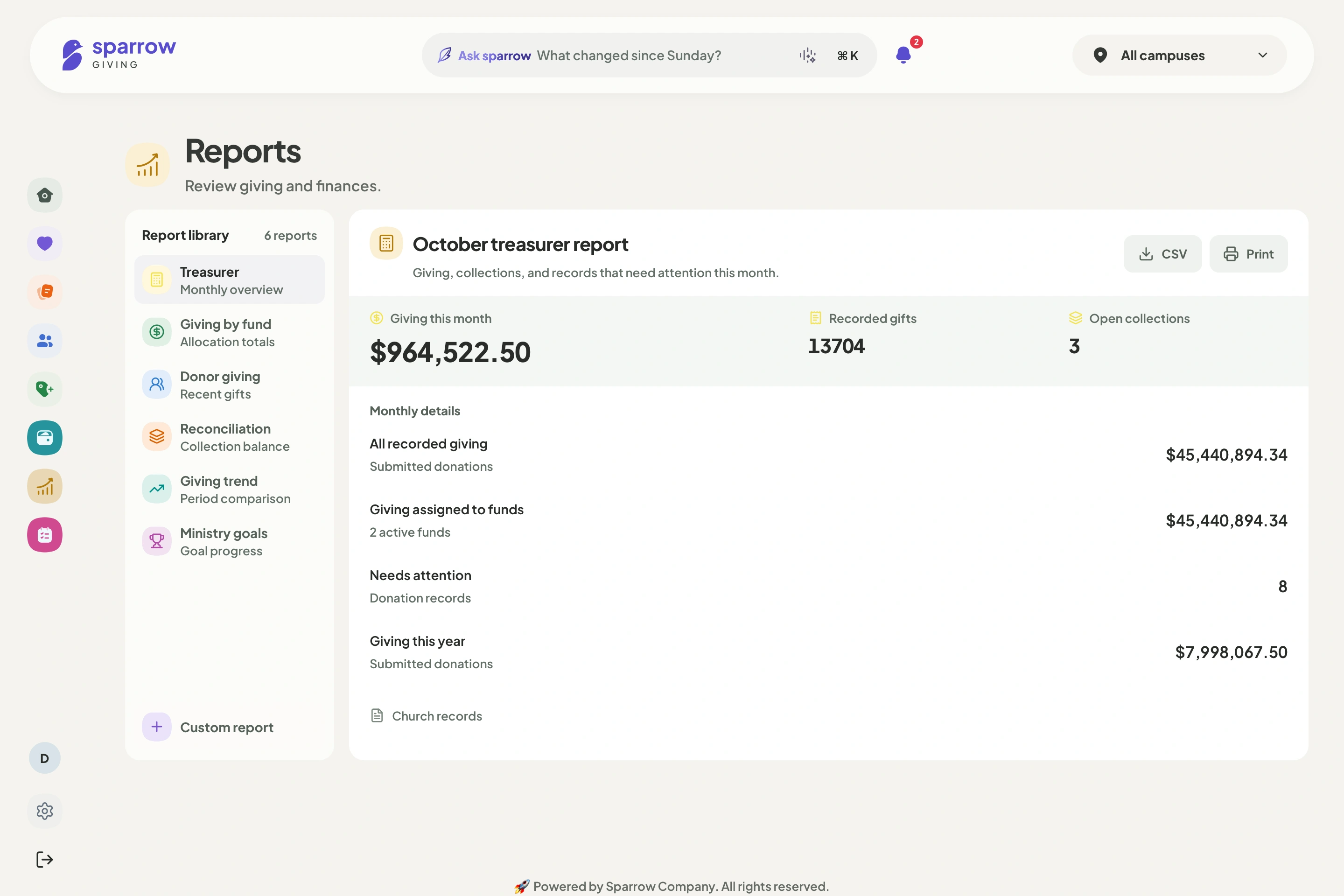Click the $964,522.50 giving total
This screenshot has height=896, width=1344.
[x=450, y=352]
